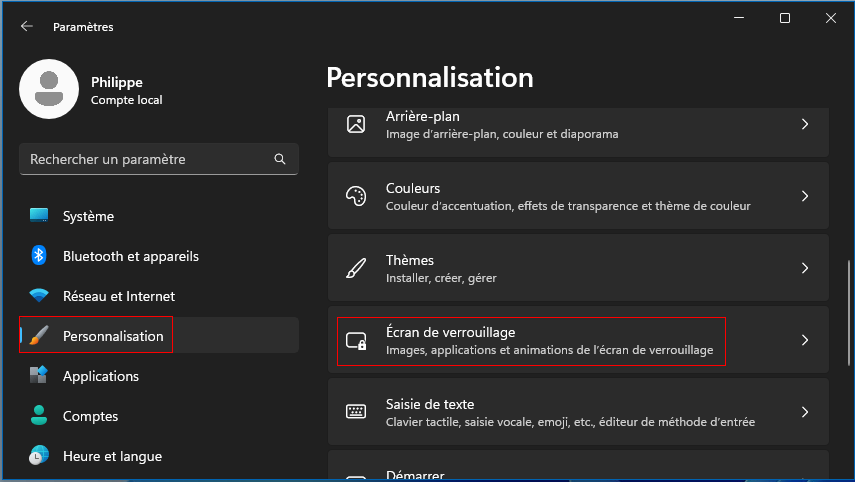
Task: Expand Couleurs settings via the chevron arrow
Action: 805,196
